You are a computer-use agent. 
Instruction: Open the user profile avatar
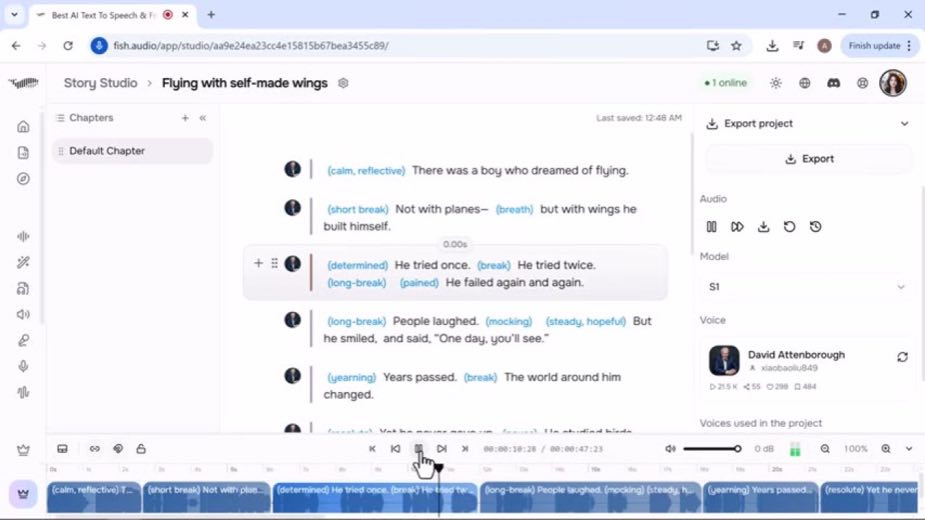pyautogui.click(x=893, y=83)
